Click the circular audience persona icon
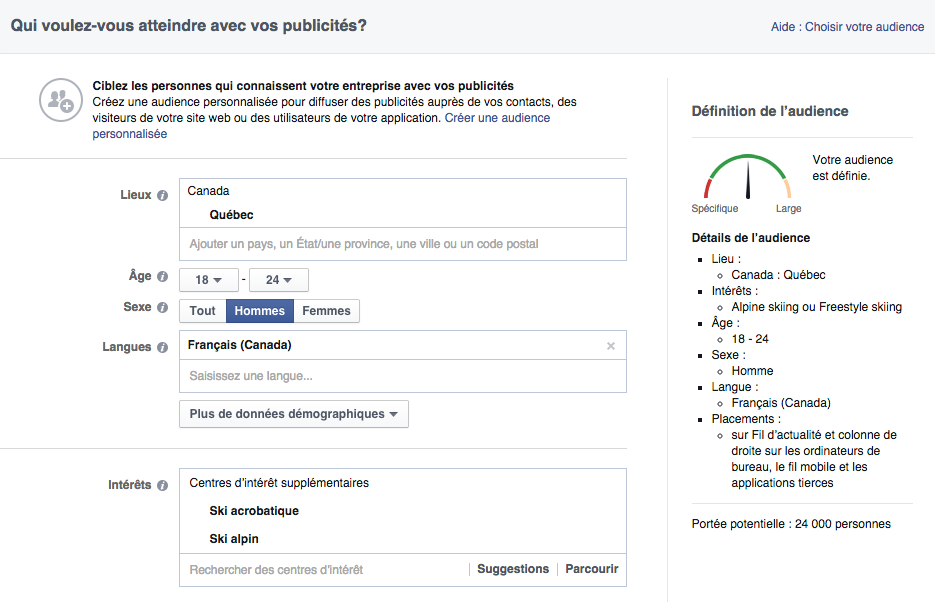This screenshot has height=602, width=935. [x=60, y=101]
